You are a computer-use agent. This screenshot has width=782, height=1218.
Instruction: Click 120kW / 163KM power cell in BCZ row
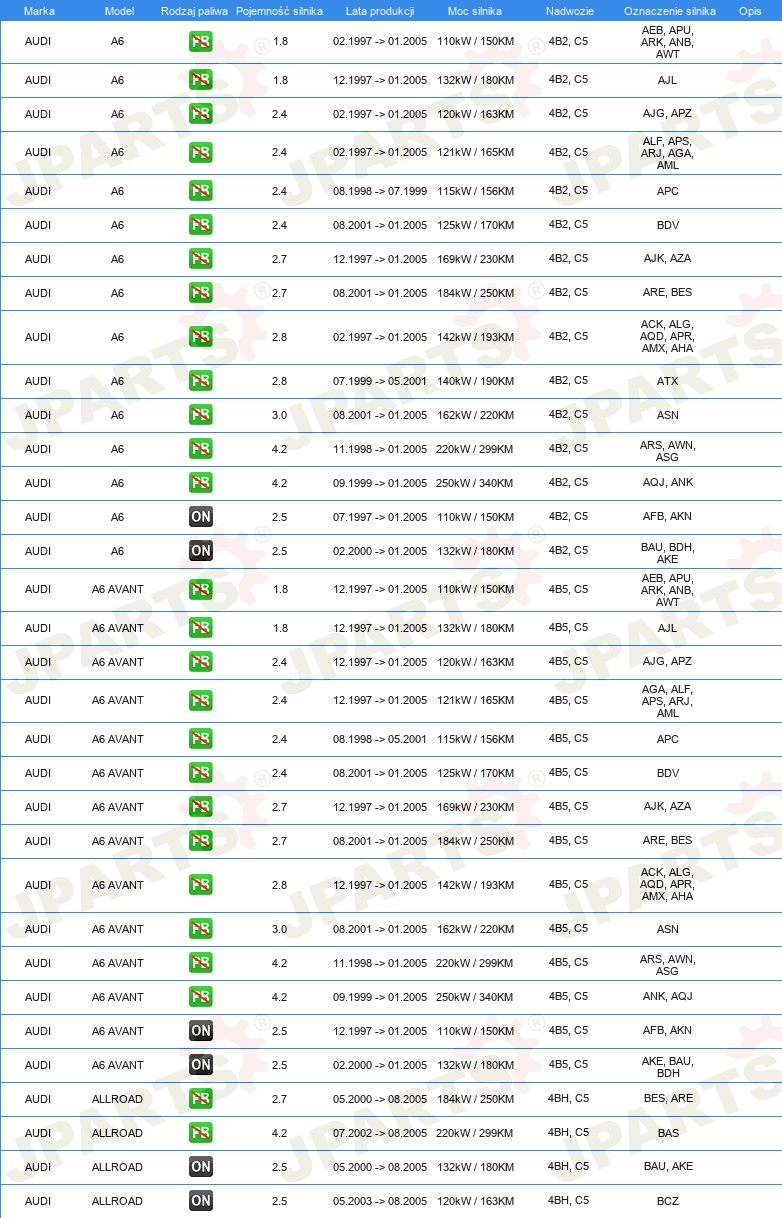pyautogui.click(x=475, y=1201)
